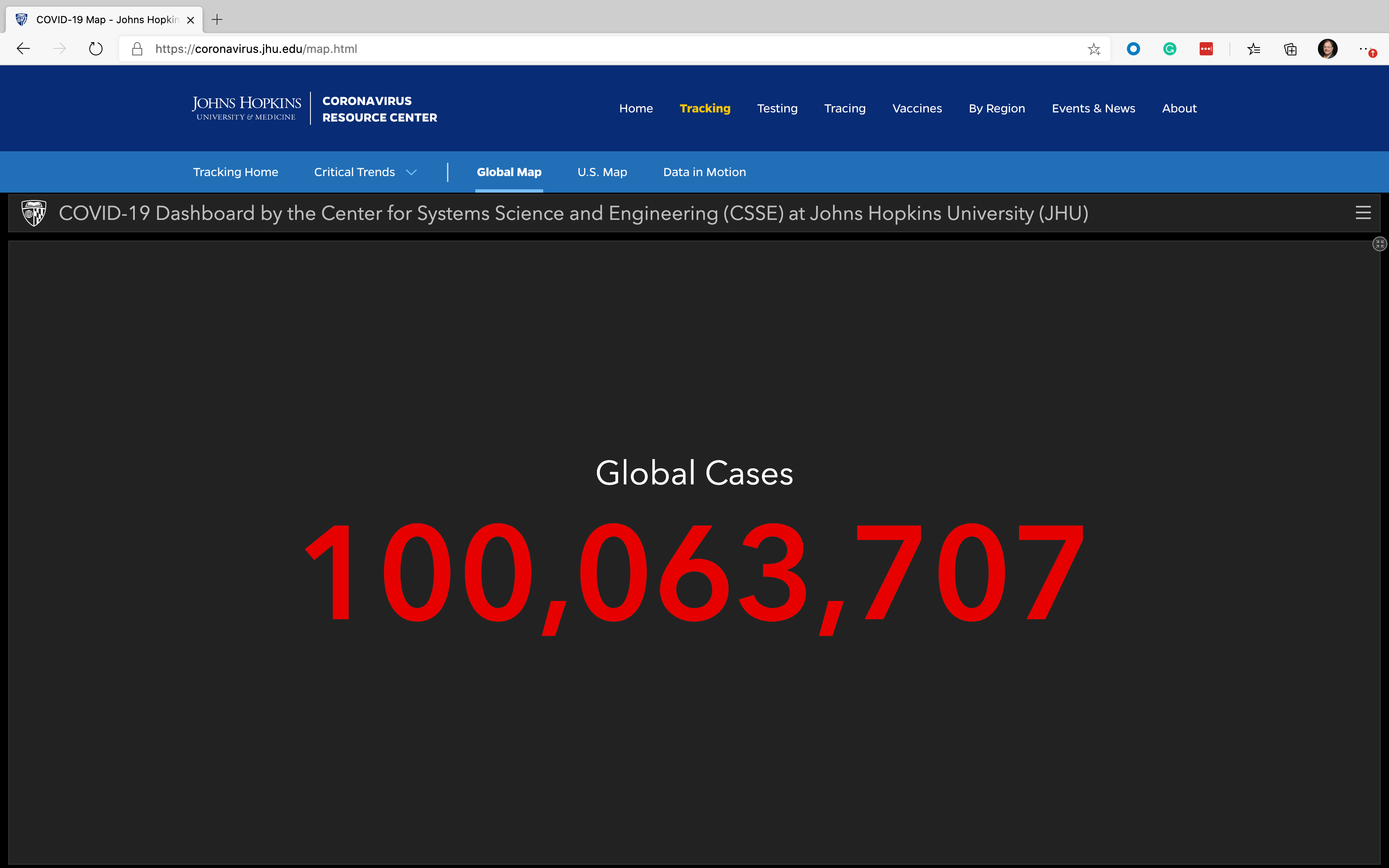Open the blue circle extension icon
The image size is (1389, 868).
1133,49
